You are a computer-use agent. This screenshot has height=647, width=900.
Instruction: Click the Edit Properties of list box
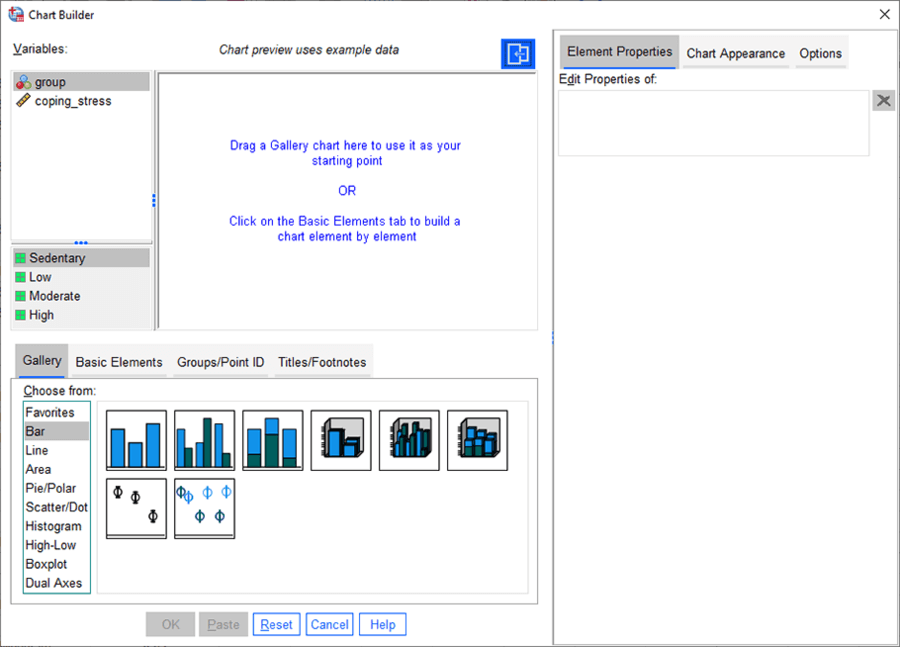click(713, 123)
